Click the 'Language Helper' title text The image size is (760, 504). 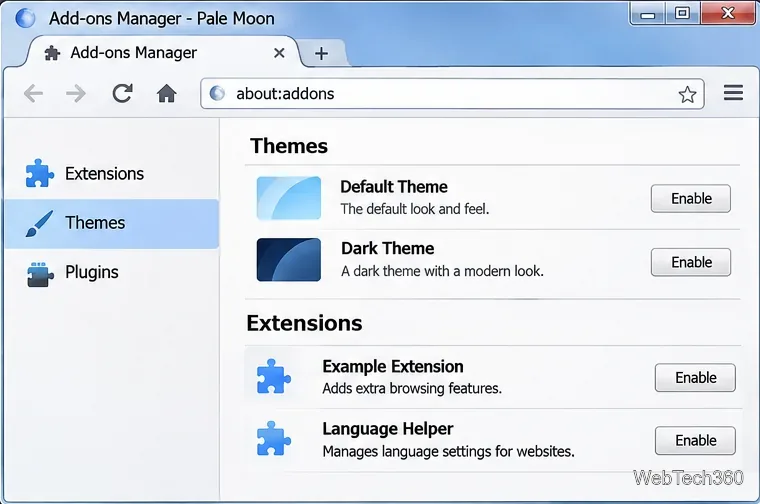click(388, 429)
